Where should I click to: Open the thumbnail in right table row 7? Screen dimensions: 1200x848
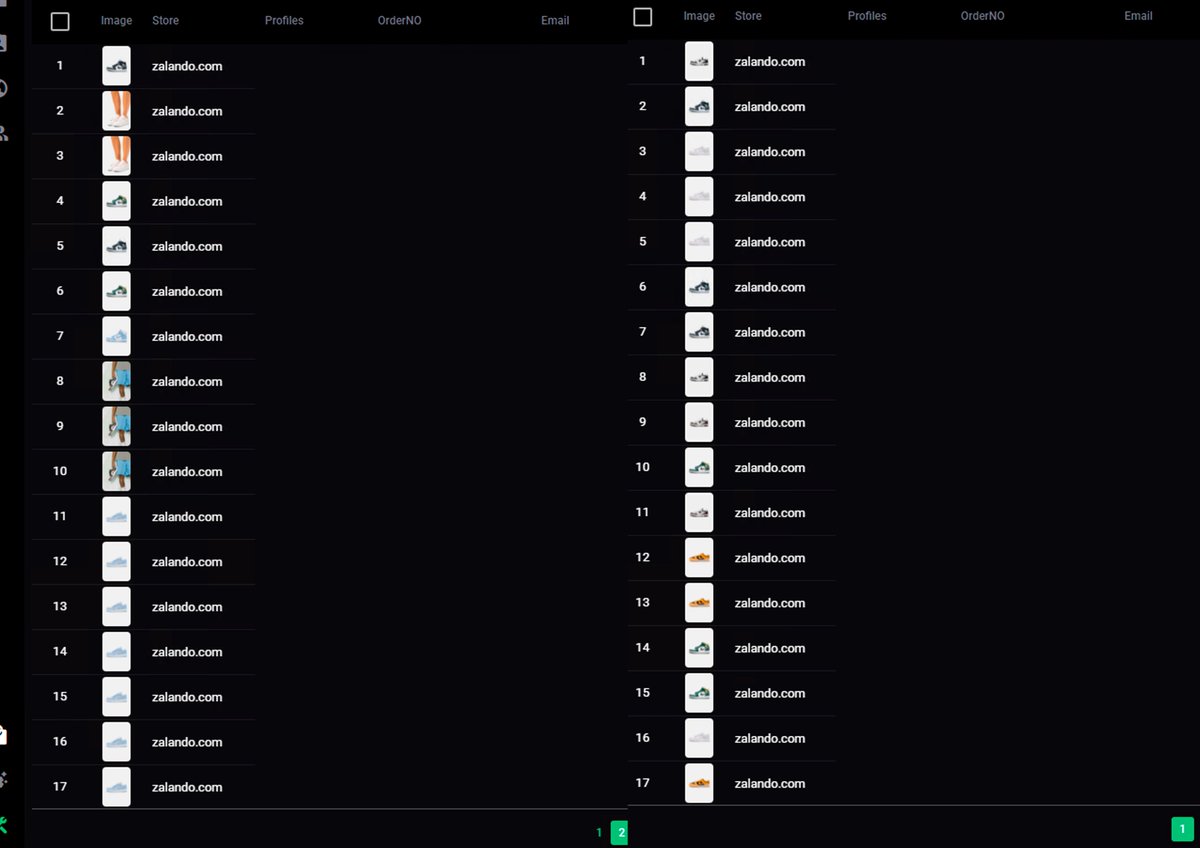coord(699,332)
